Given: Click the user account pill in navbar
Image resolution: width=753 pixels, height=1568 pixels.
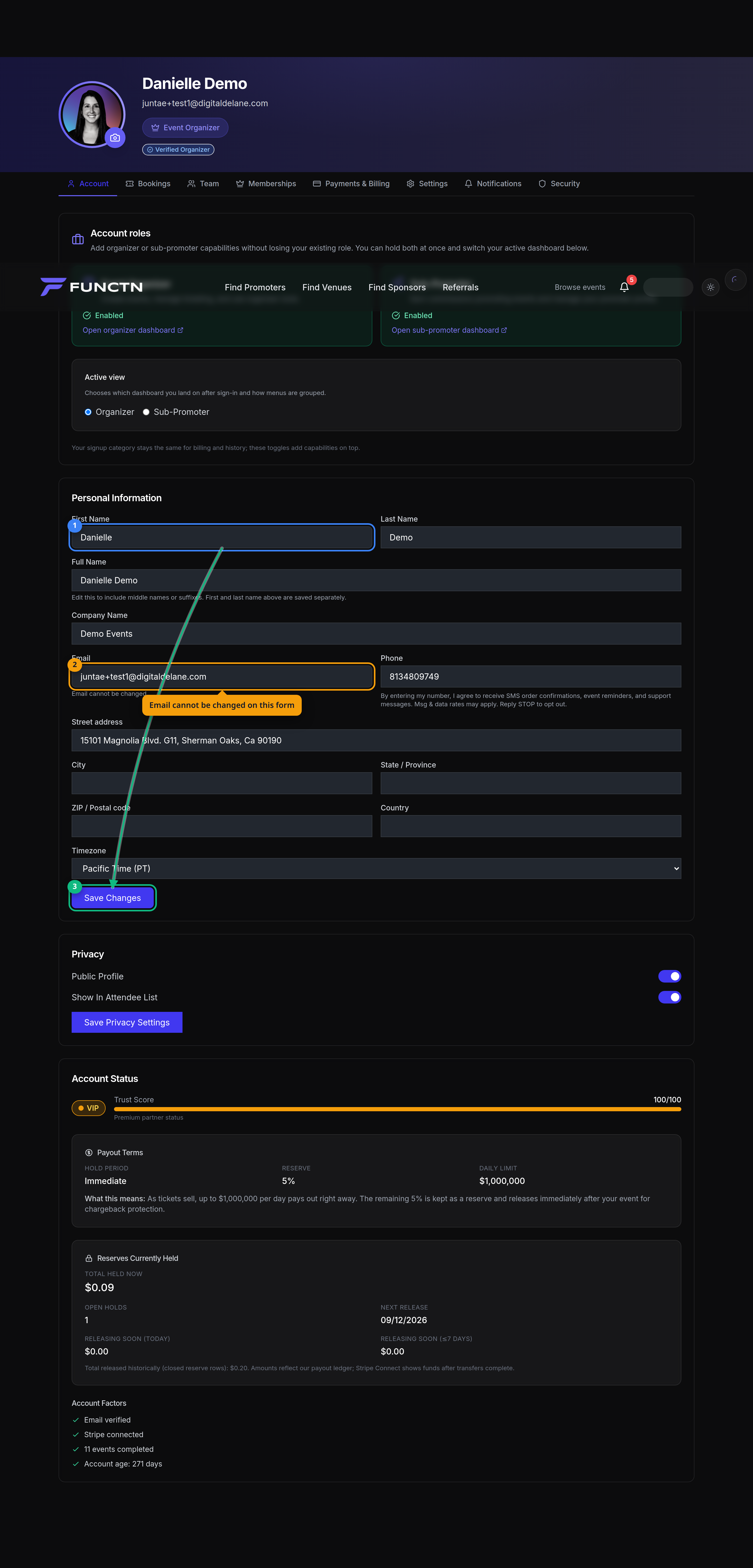Looking at the screenshot, I should [668, 287].
